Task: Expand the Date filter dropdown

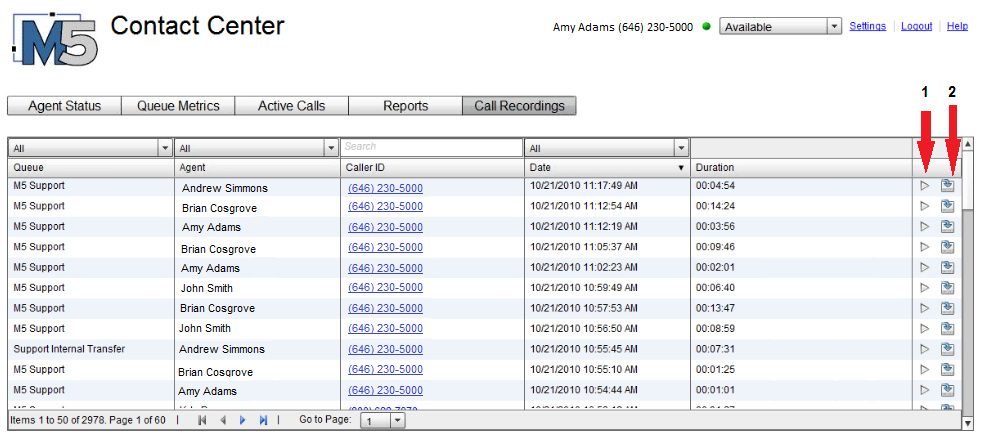Action: pyautogui.click(x=681, y=149)
